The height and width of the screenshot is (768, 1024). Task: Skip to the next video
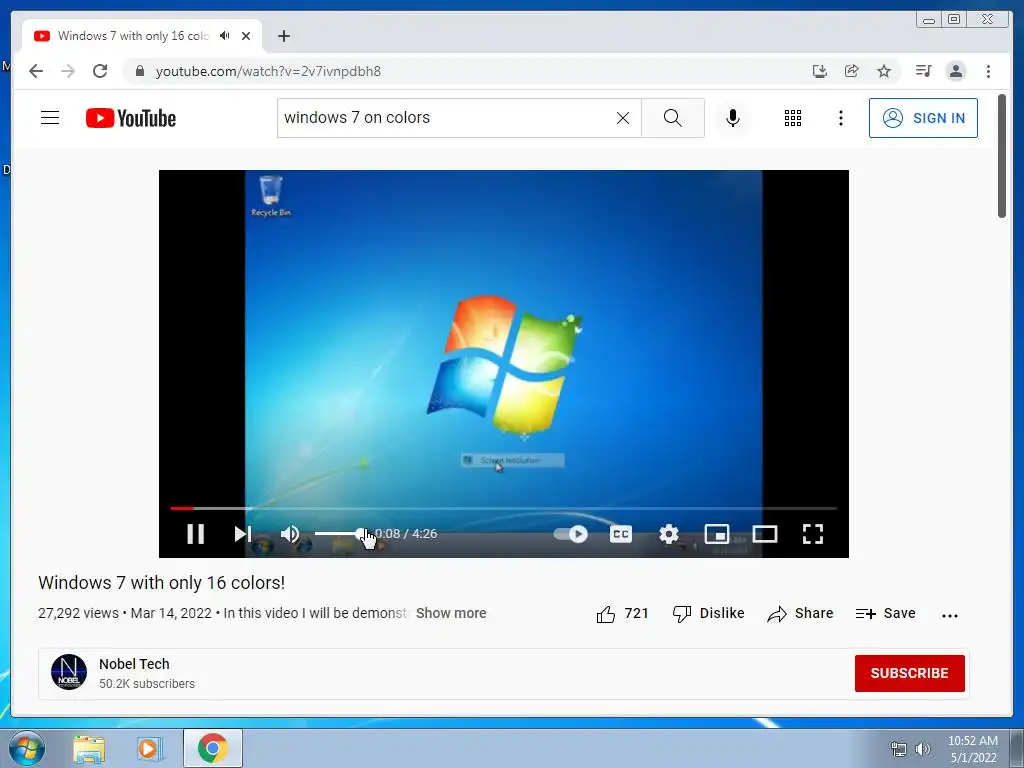242,534
